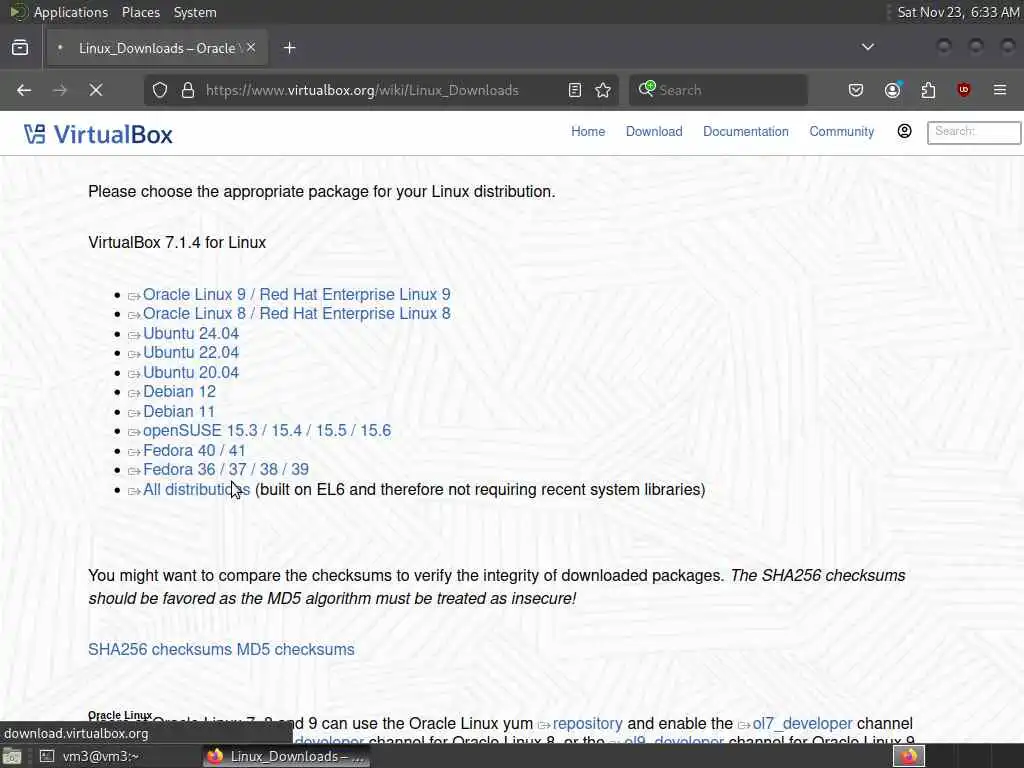Click the tracking protection shield icon
Viewport: 1024px width, 768px height.
[x=160, y=90]
